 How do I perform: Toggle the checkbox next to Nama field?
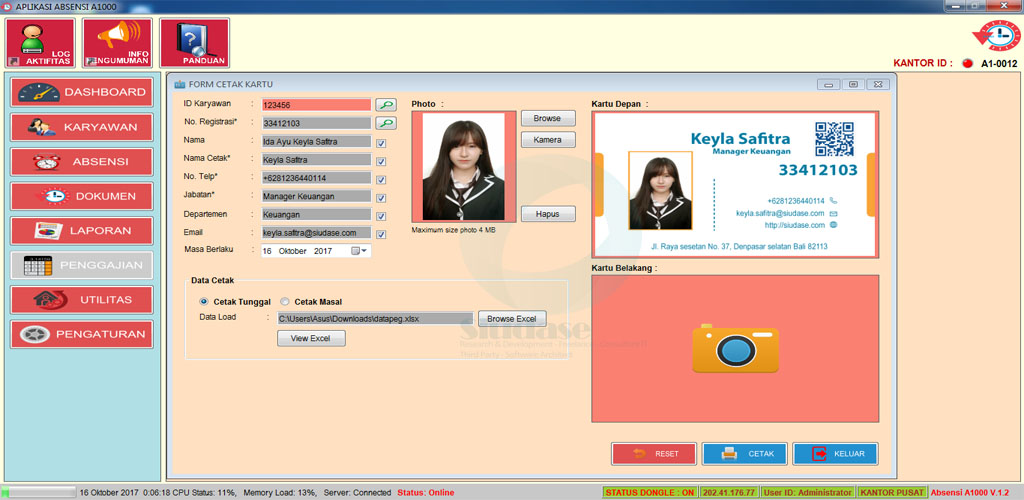[x=381, y=142]
